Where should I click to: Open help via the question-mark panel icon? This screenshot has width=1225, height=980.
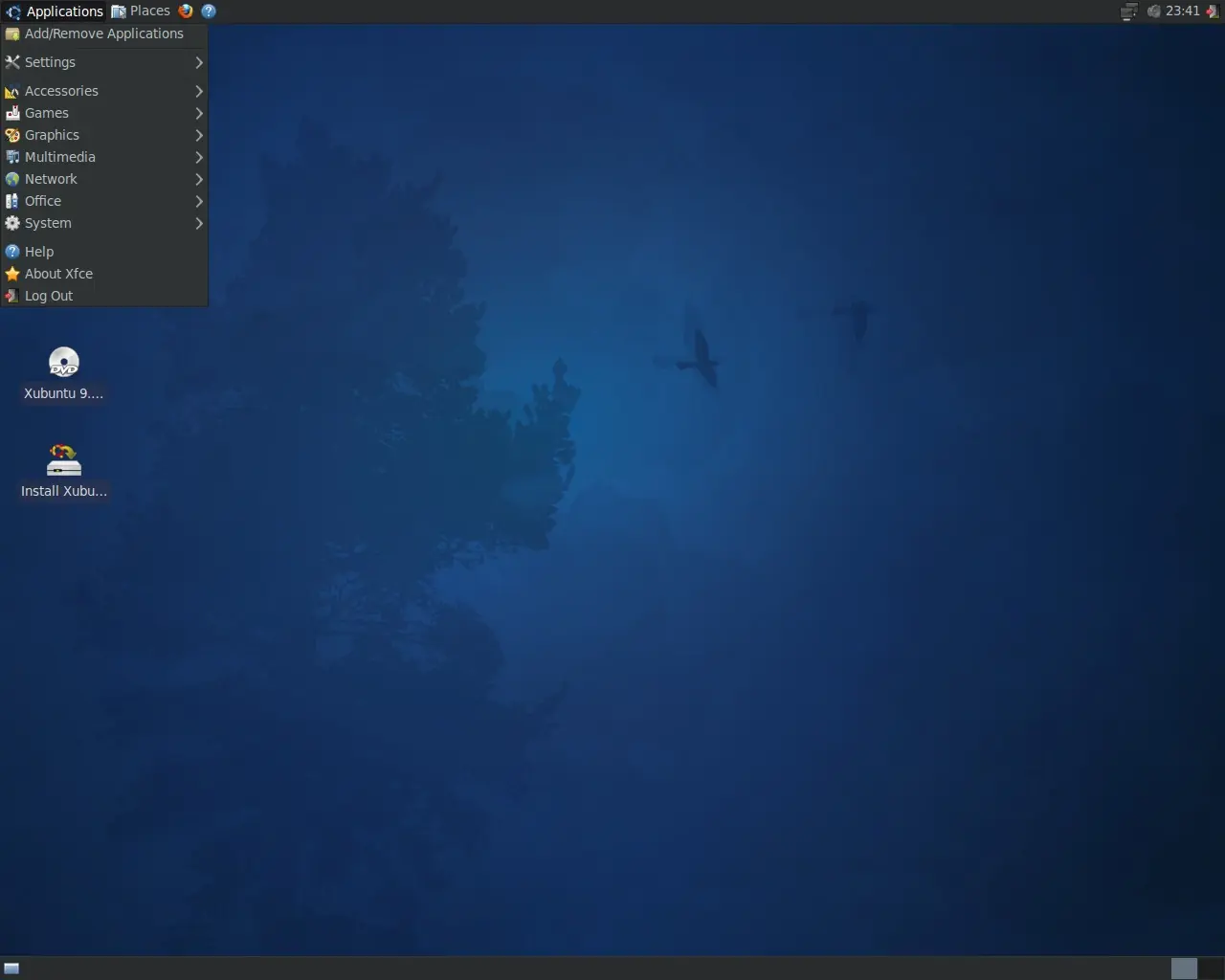pos(209,11)
